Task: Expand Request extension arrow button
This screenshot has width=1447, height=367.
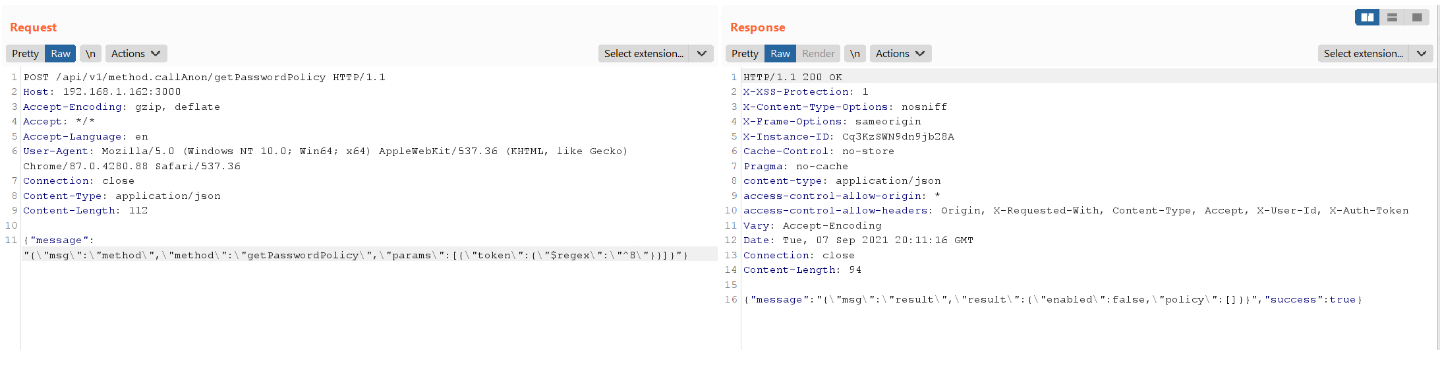Action: (x=702, y=54)
